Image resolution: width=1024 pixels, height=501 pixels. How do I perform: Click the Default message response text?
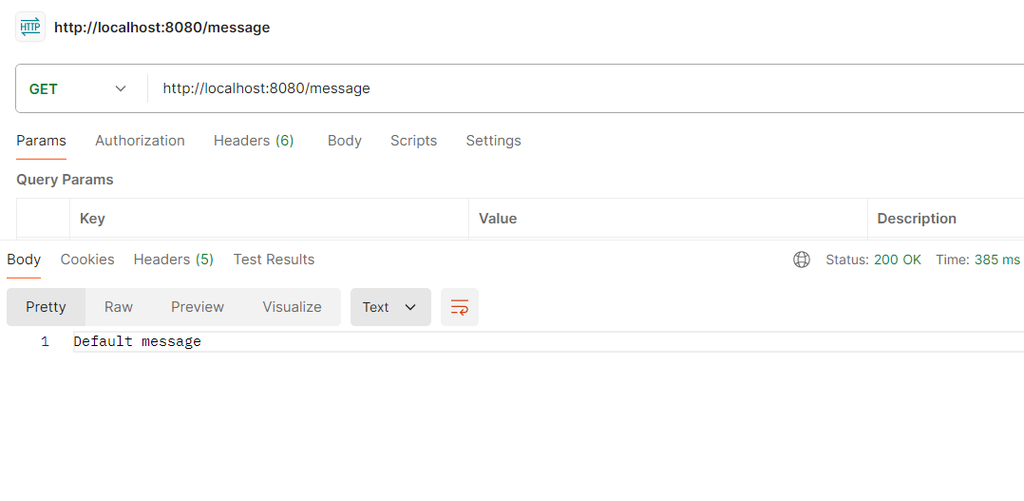(x=137, y=342)
